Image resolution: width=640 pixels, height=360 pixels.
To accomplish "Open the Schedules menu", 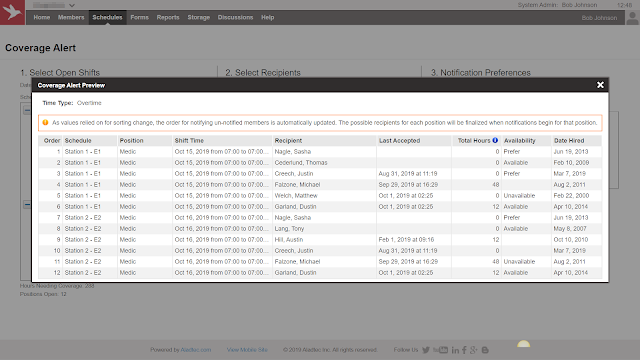I will (x=107, y=18).
